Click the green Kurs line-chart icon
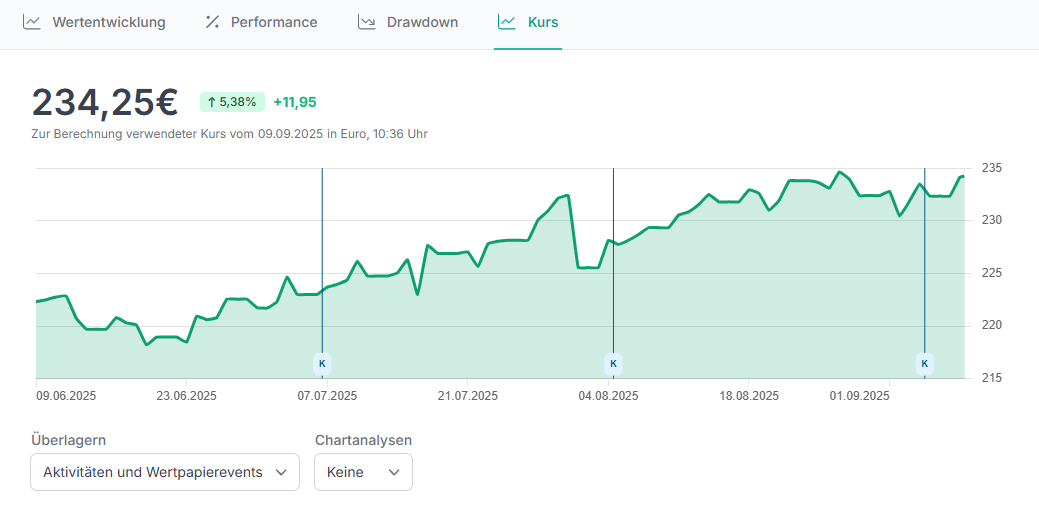This screenshot has height=506, width=1039. click(507, 22)
